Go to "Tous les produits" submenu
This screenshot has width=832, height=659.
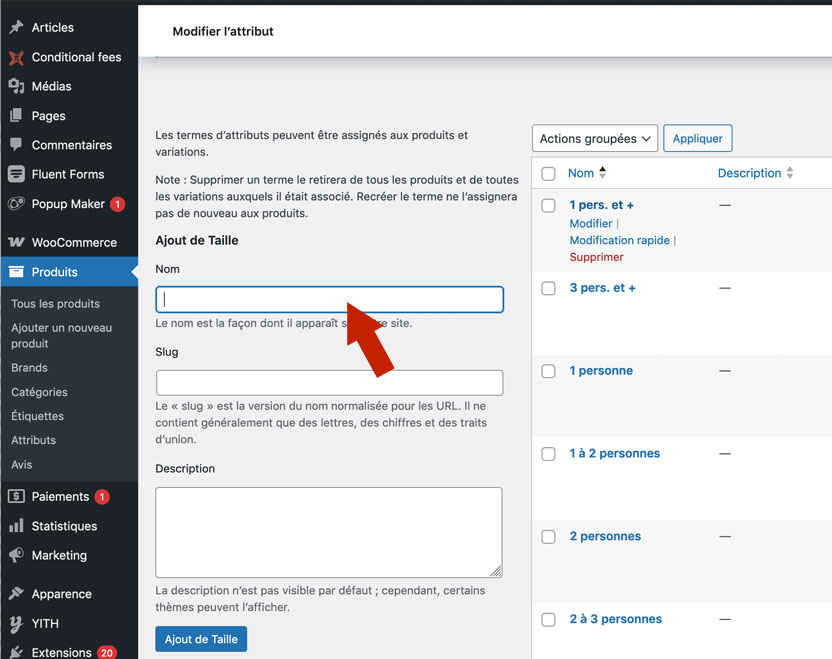pyautogui.click(x=55, y=304)
